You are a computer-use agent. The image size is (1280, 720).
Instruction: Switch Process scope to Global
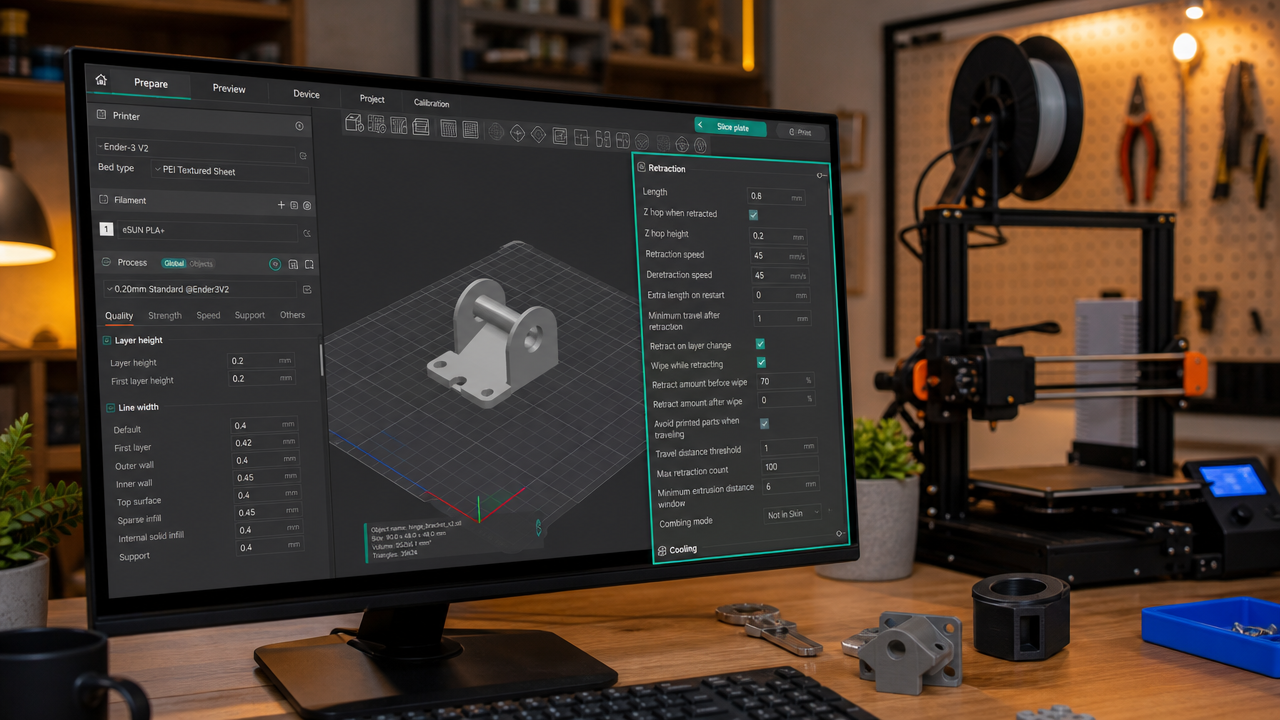tap(174, 263)
